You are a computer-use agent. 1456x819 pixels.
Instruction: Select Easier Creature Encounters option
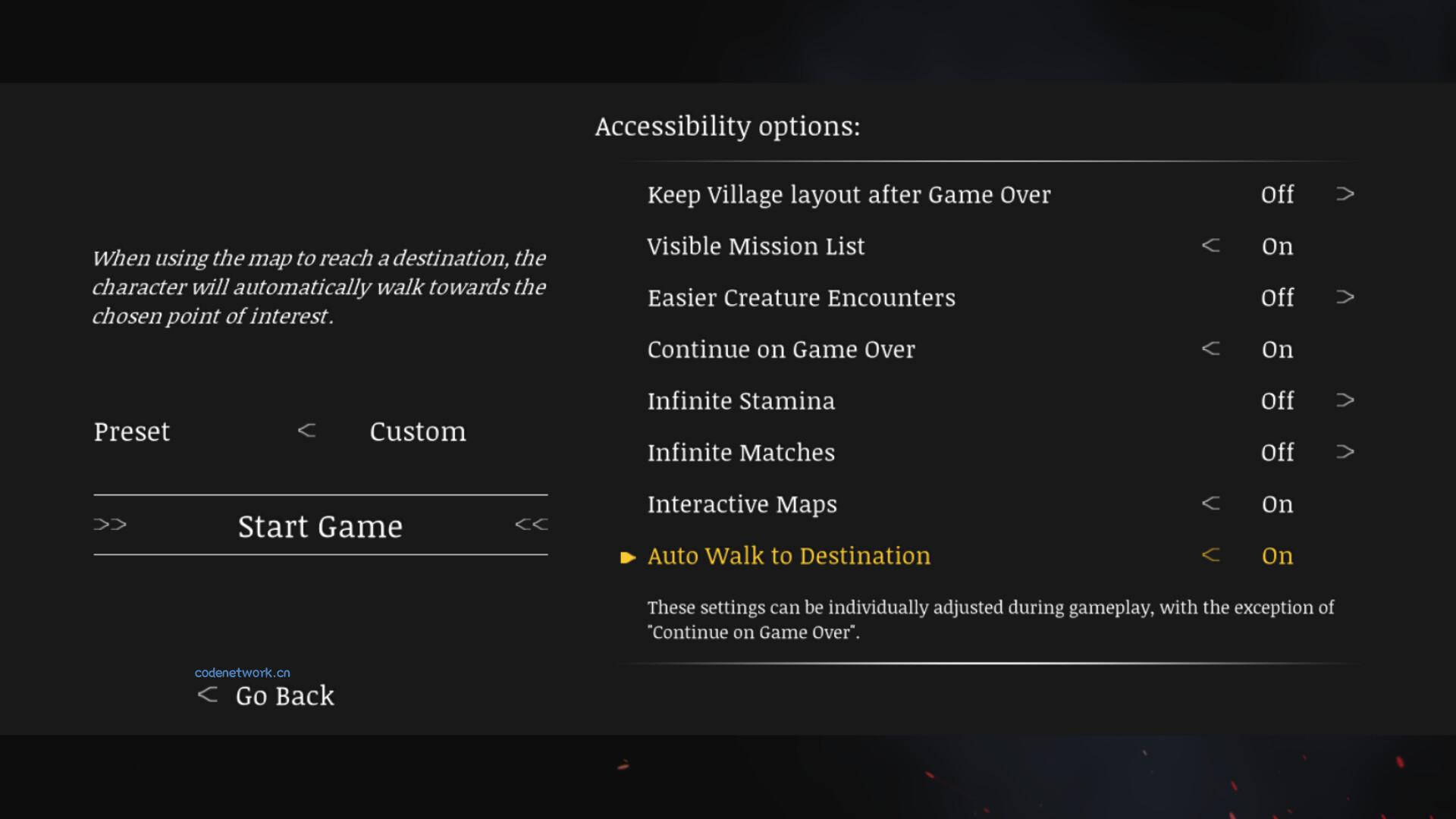(802, 298)
